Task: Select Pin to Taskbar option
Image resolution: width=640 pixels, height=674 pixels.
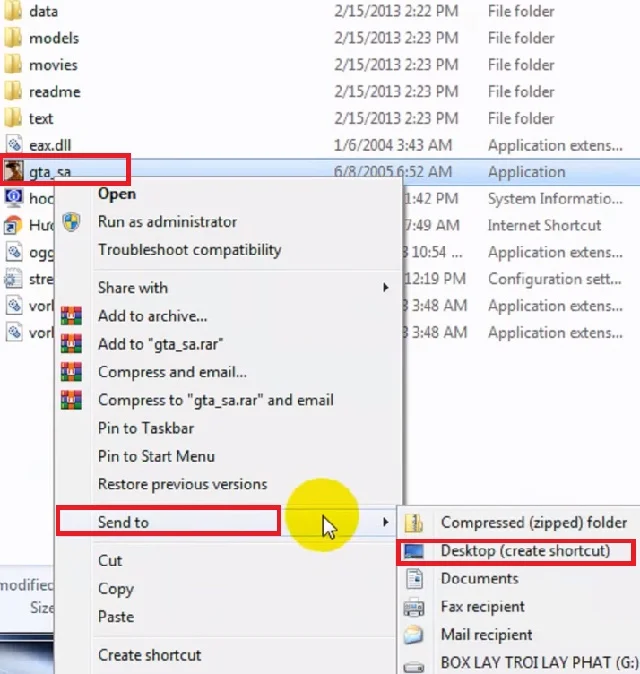Action: pos(146,428)
